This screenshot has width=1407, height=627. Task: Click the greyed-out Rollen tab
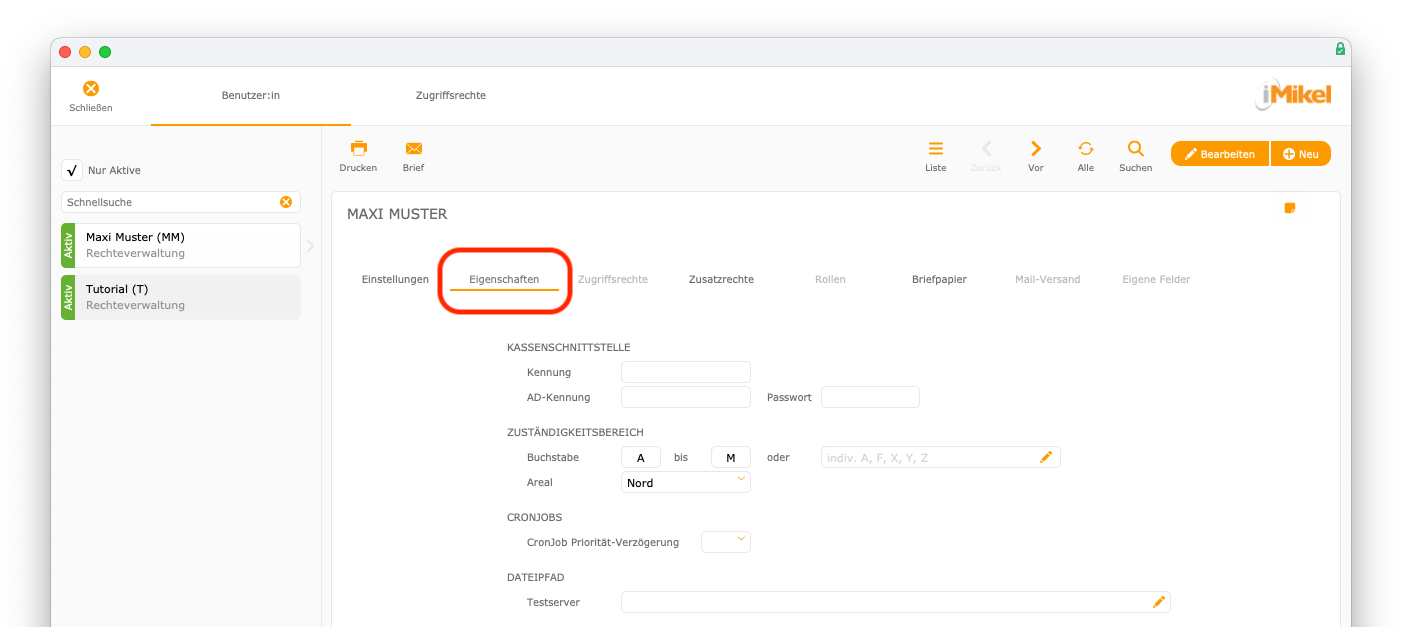[830, 279]
